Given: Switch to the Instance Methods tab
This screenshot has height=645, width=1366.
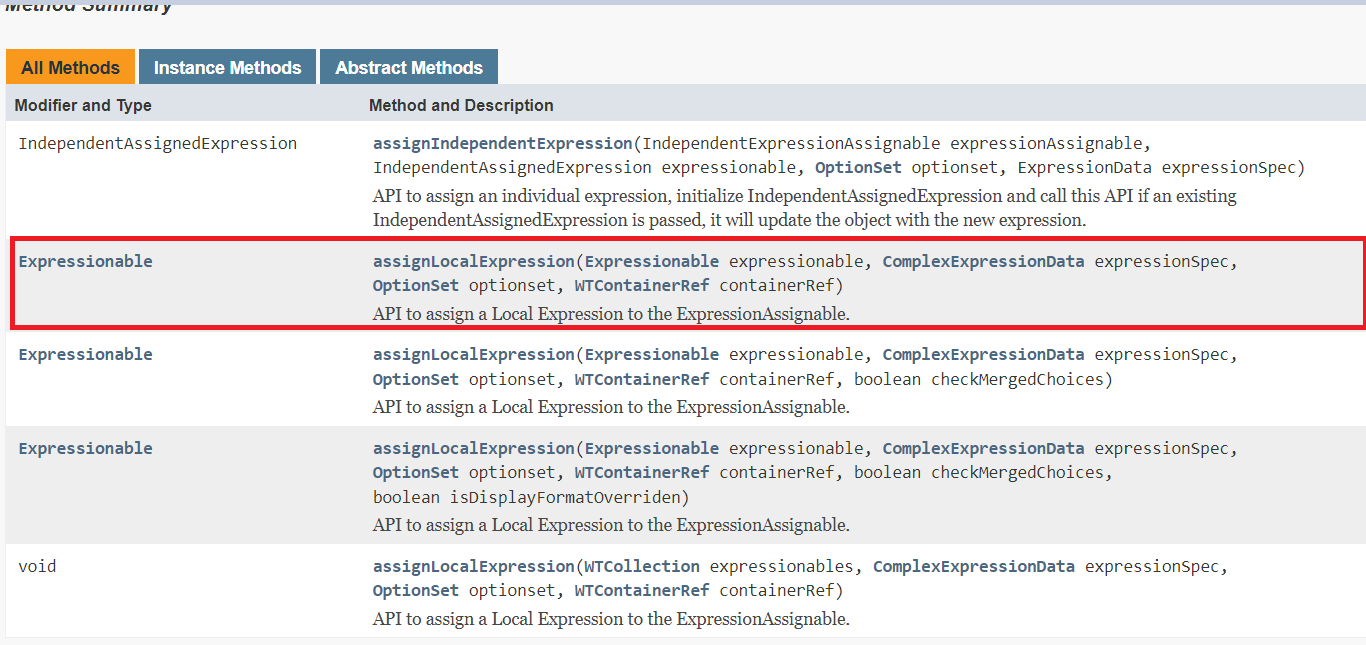Looking at the screenshot, I should (226, 66).
